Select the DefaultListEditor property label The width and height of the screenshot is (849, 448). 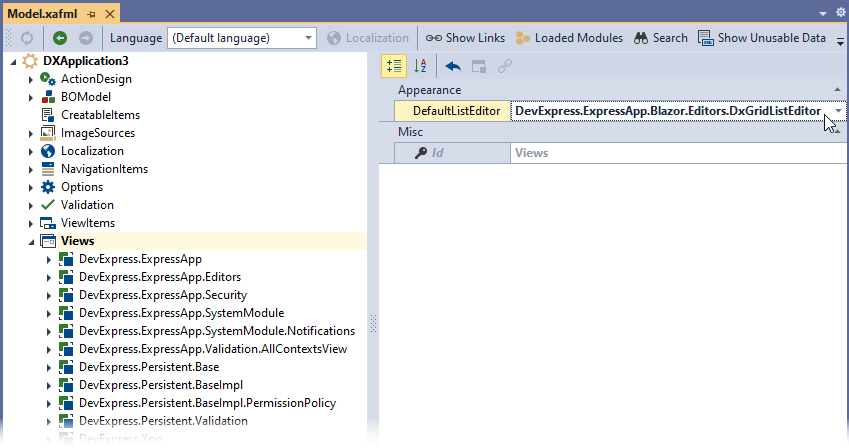pos(452,111)
